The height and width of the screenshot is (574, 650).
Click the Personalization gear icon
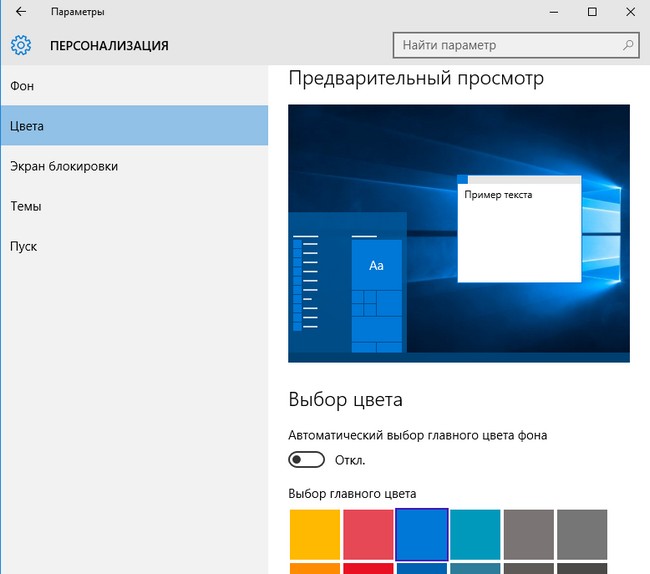pos(20,45)
